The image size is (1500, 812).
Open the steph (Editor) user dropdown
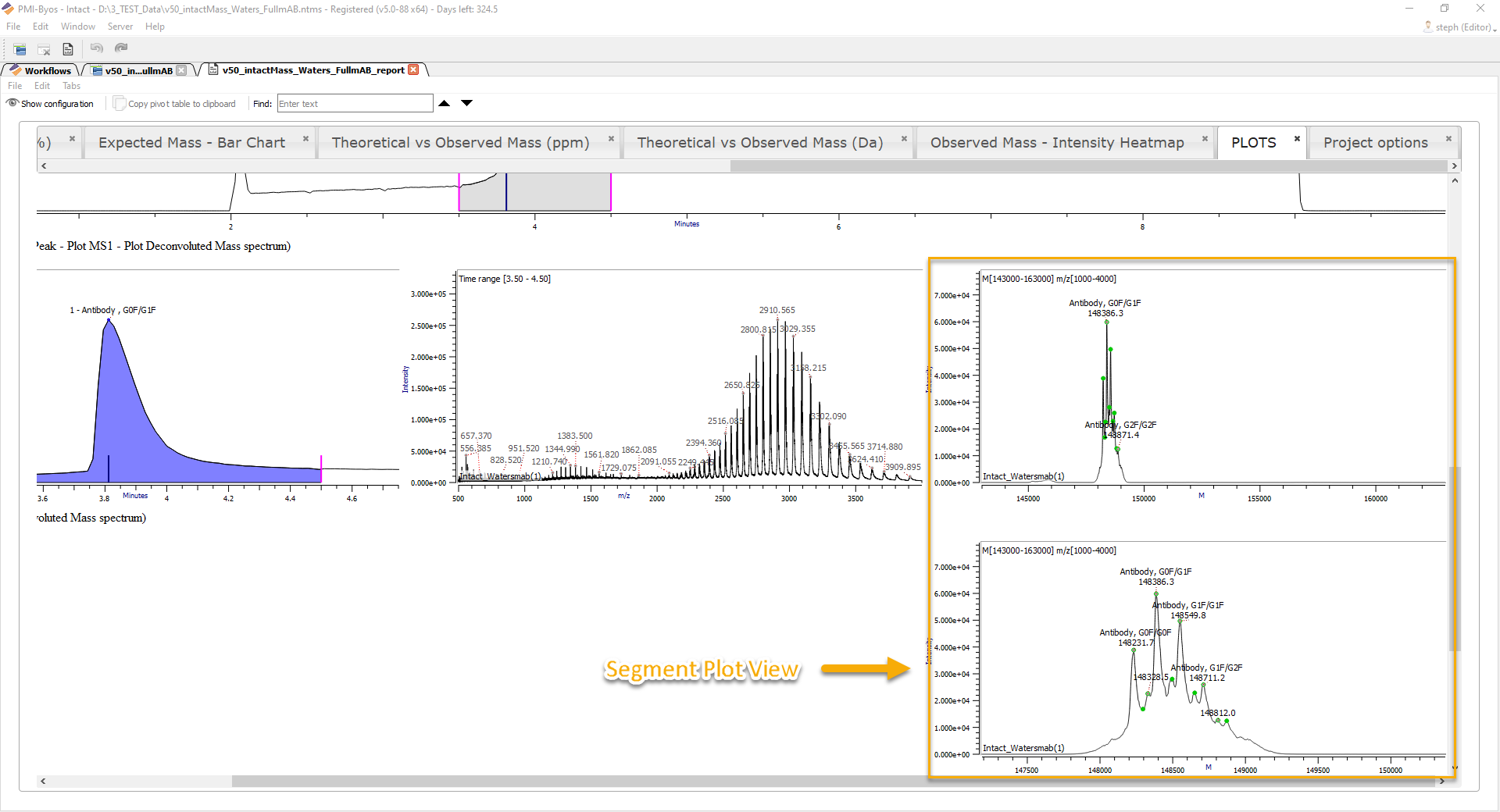(x=1461, y=27)
